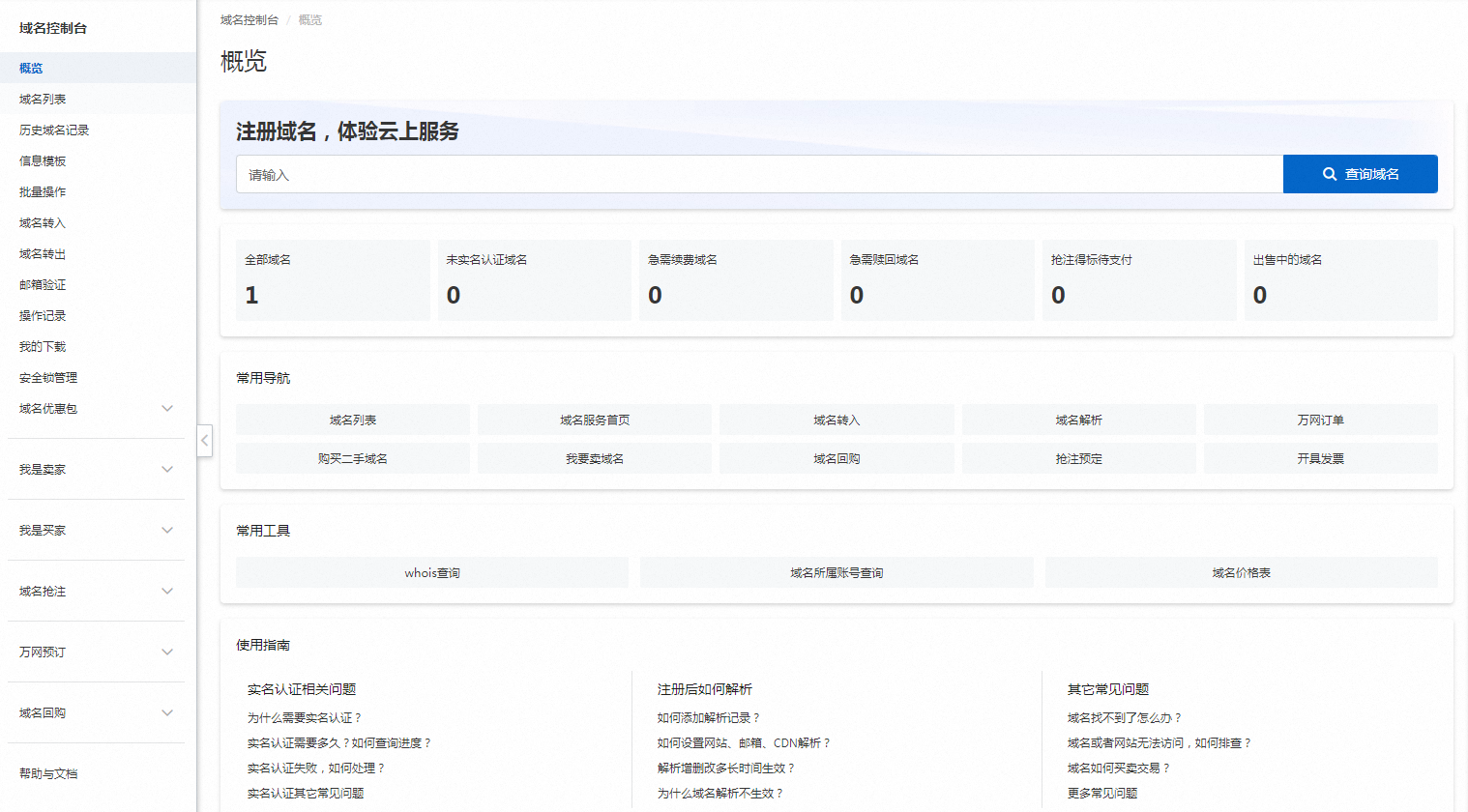The width and height of the screenshot is (1468, 812).
Task: Click 购买二手域名 quick navigation button
Action: point(353,458)
